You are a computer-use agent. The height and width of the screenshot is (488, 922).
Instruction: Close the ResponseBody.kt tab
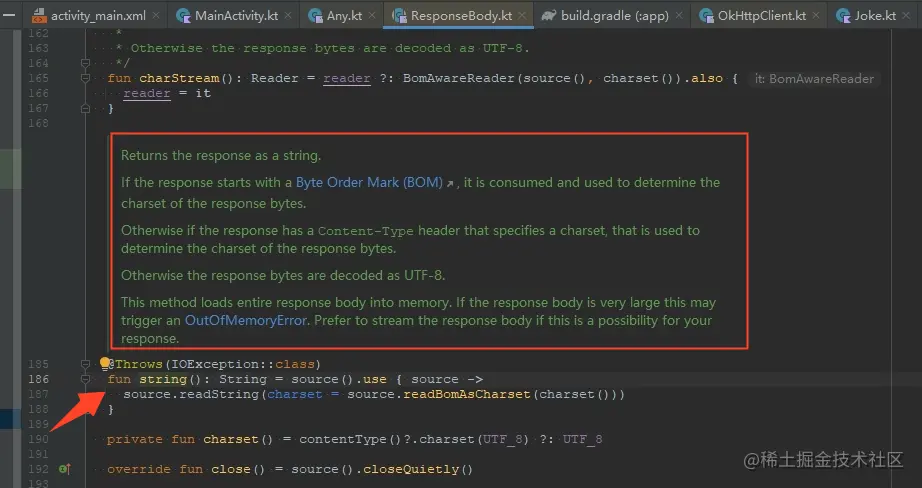coord(522,16)
